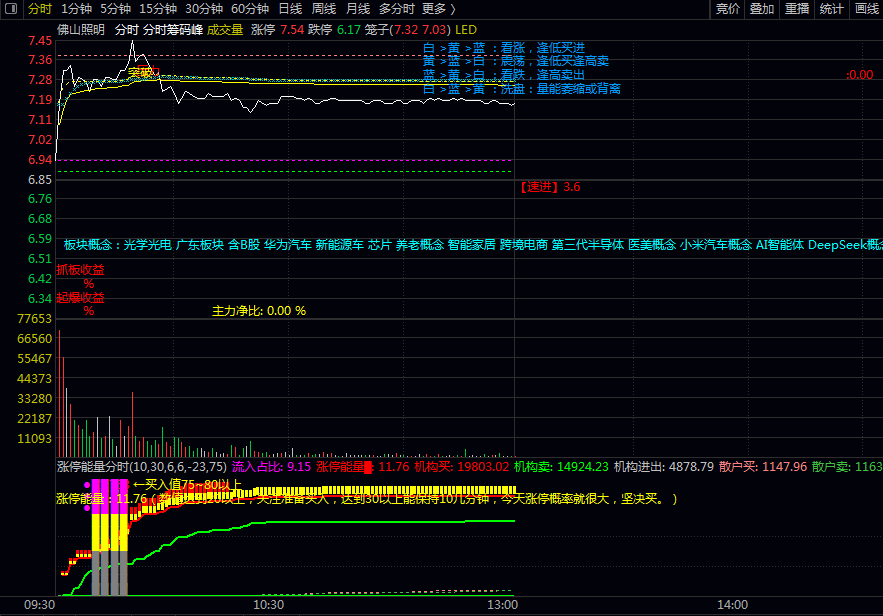Click the 涨停能量分时 indicator name
This screenshot has height=616, width=883.
point(93,466)
